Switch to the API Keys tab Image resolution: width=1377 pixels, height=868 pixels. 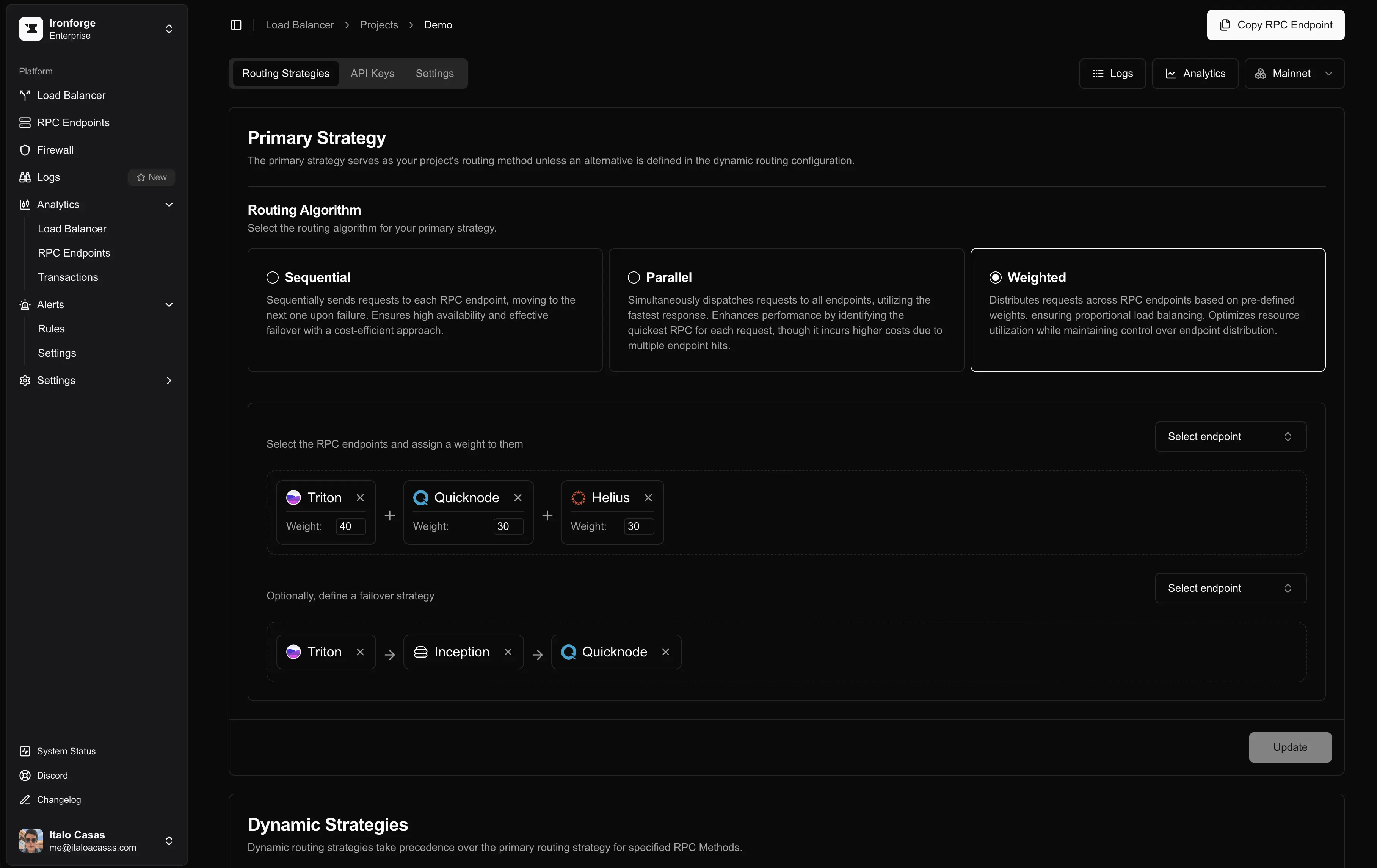click(372, 73)
